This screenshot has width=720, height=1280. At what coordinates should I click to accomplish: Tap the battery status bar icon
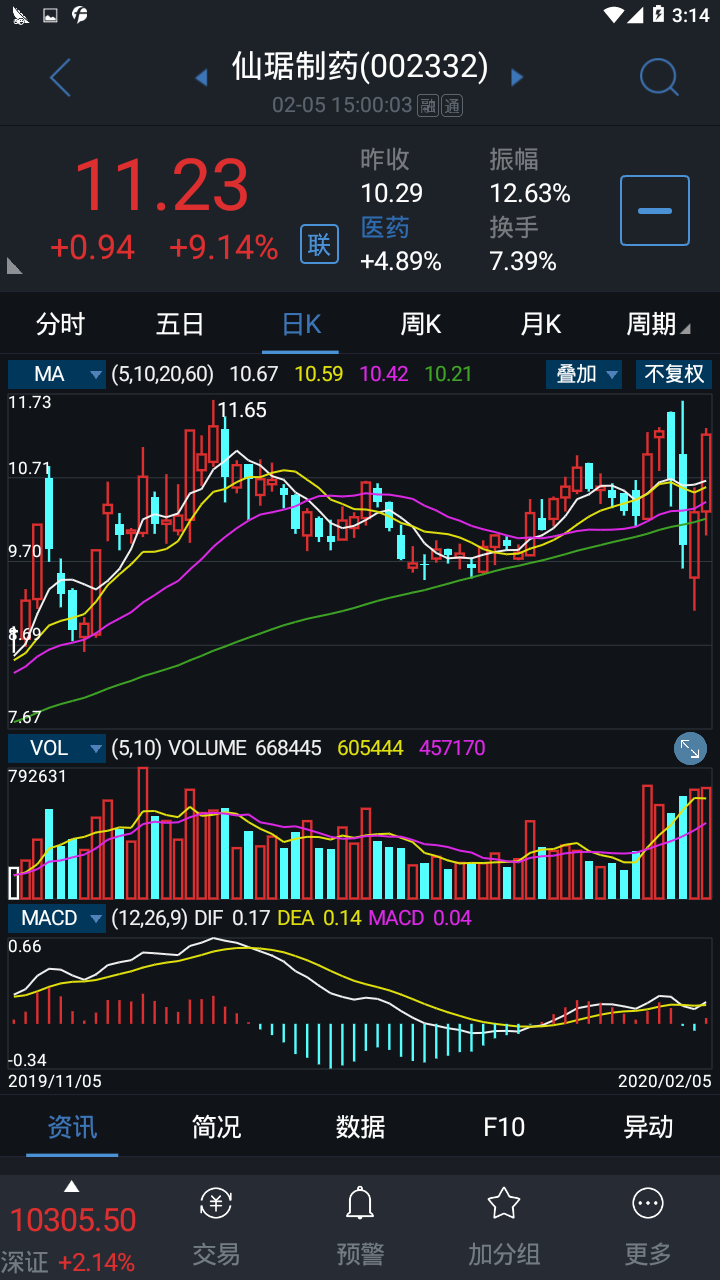658,15
